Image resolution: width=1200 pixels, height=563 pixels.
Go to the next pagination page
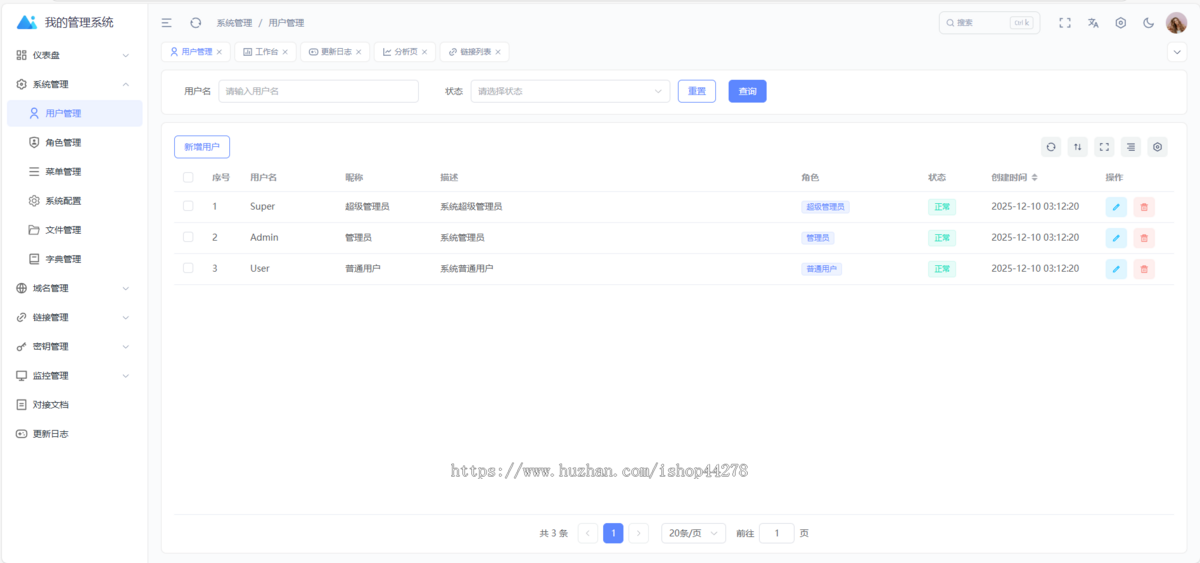639,533
